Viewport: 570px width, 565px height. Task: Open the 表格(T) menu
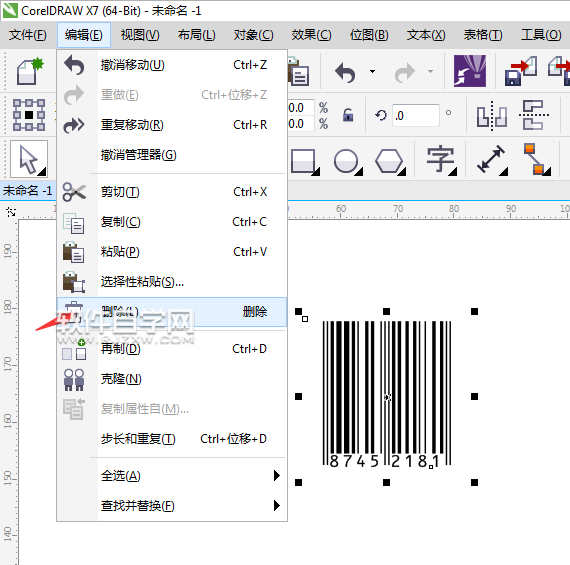point(483,35)
